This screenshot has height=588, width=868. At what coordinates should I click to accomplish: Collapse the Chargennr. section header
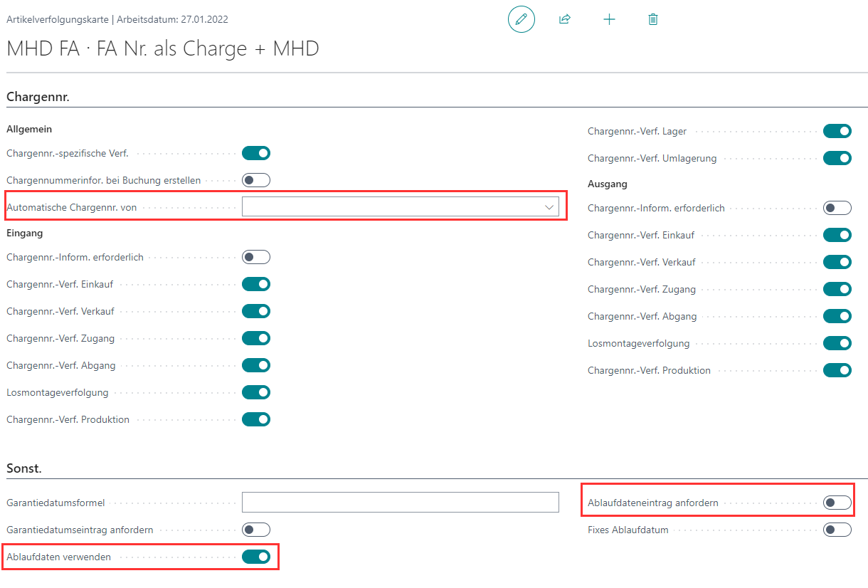tap(38, 97)
